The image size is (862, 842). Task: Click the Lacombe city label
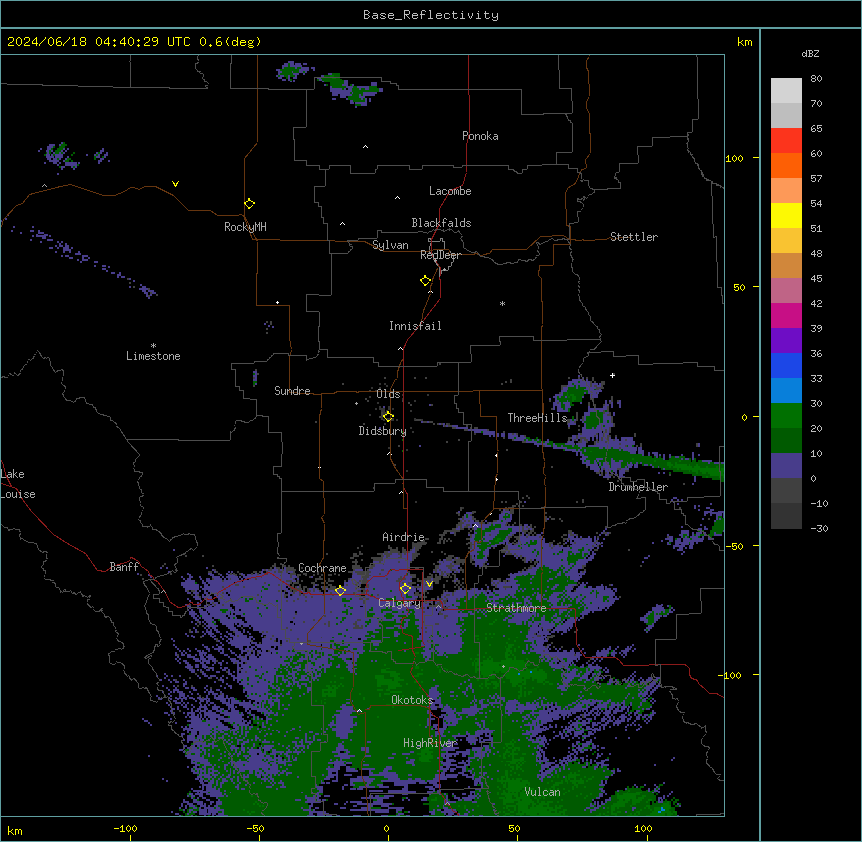point(450,191)
